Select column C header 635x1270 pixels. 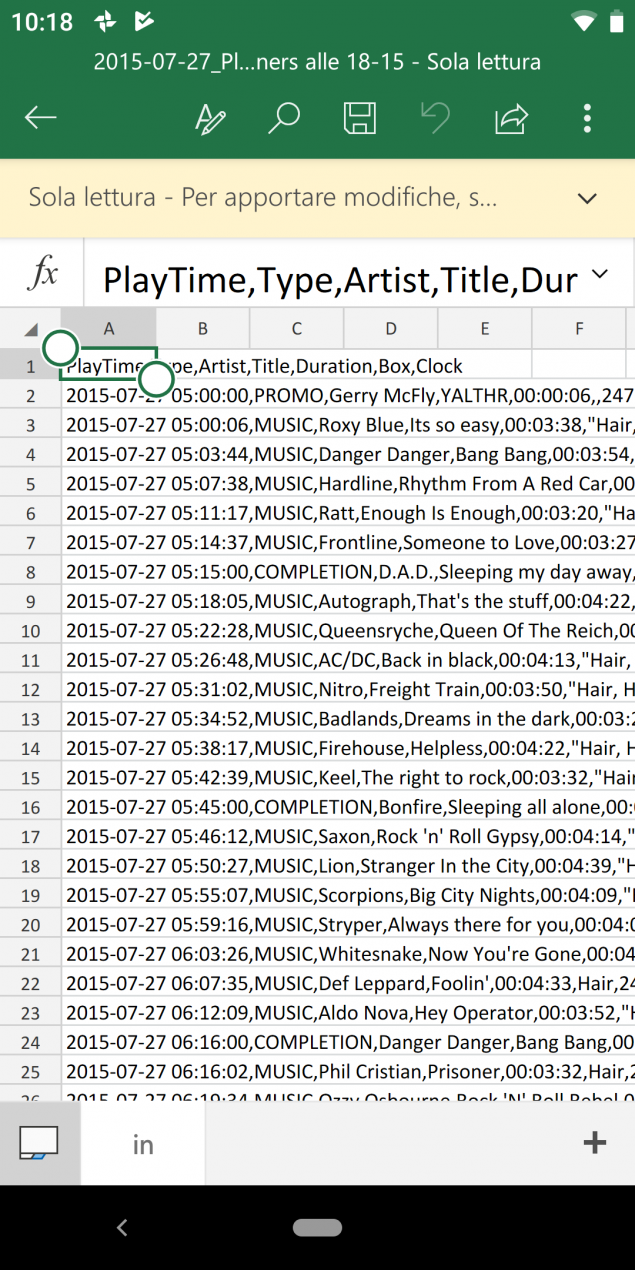click(x=297, y=328)
